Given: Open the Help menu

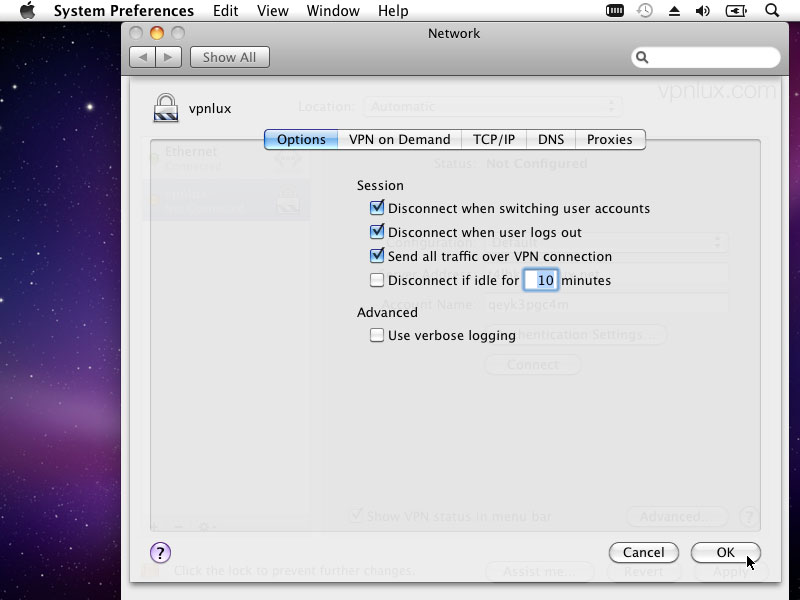Looking at the screenshot, I should coord(393,11).
